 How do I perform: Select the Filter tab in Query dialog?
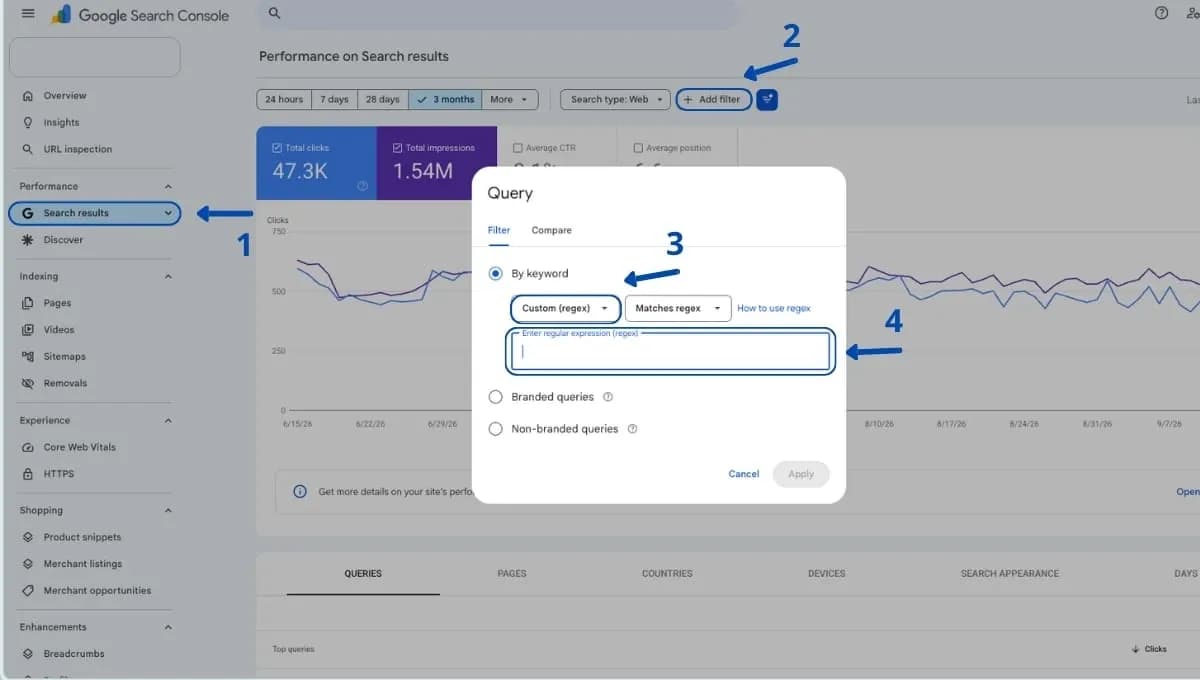(498, 230)
